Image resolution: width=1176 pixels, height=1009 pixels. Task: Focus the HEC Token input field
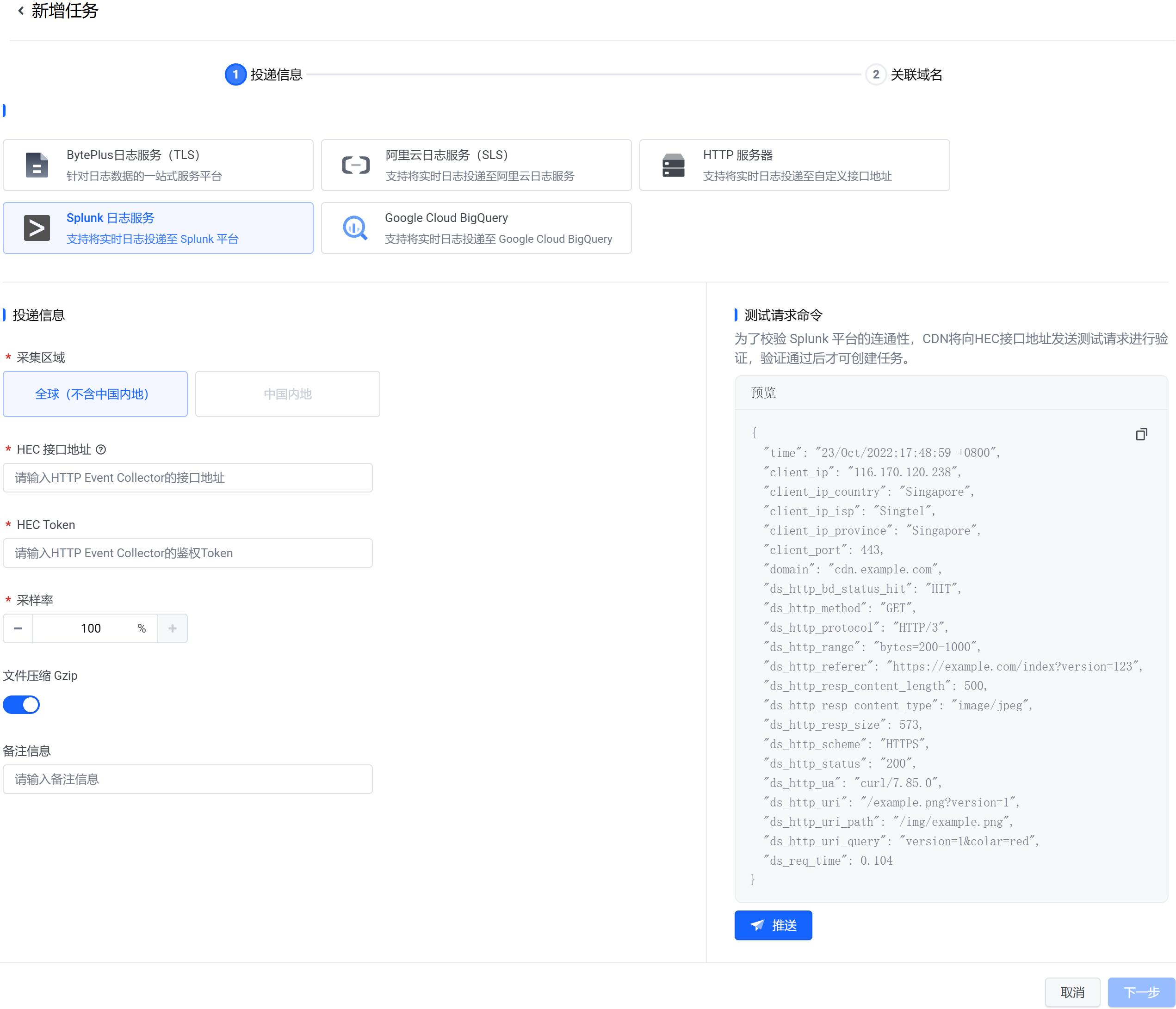pos(188,553)
